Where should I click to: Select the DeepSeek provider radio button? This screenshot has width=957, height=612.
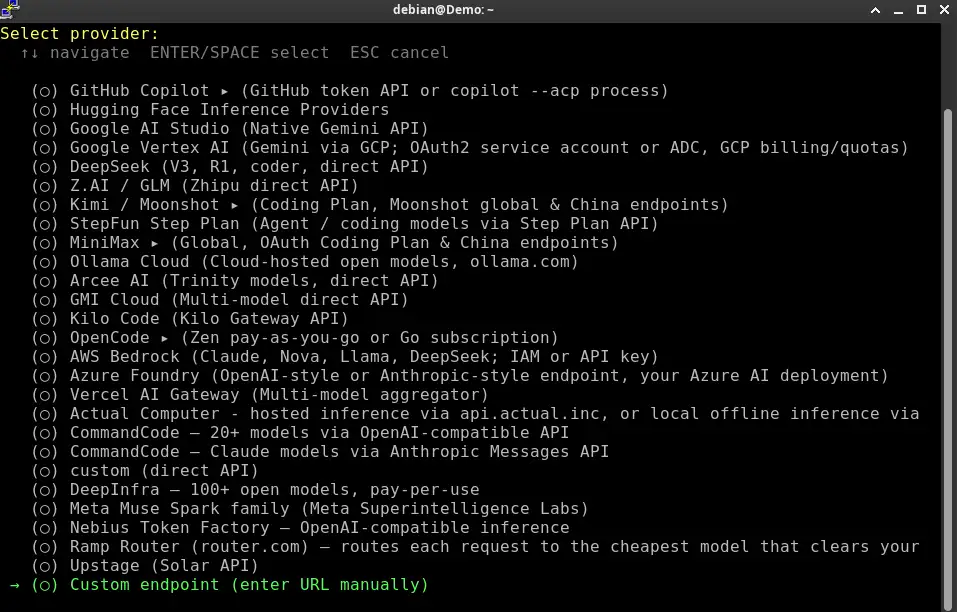[45, 167]
